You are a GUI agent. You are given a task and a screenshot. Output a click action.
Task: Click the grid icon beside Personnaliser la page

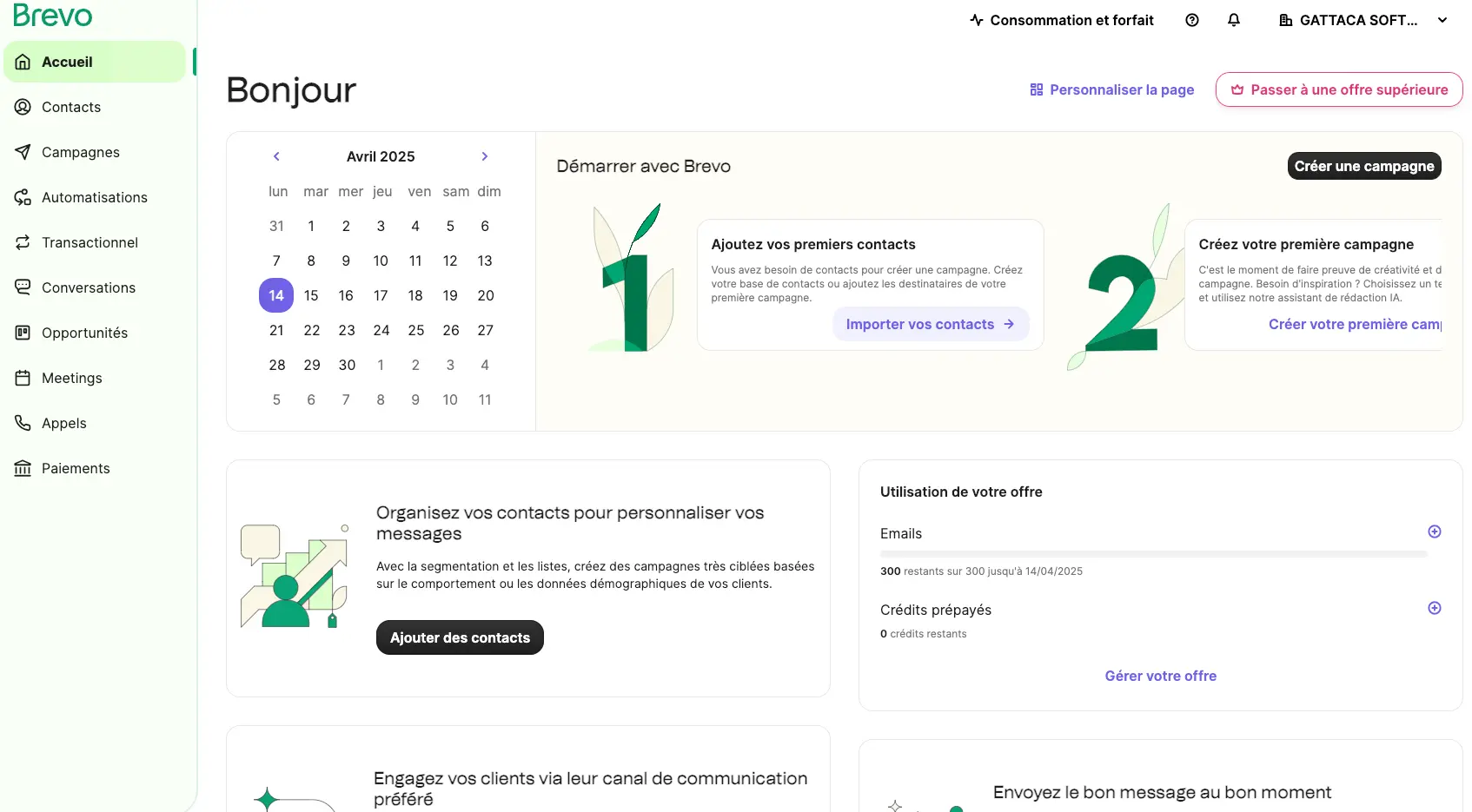click(1037, 89)
